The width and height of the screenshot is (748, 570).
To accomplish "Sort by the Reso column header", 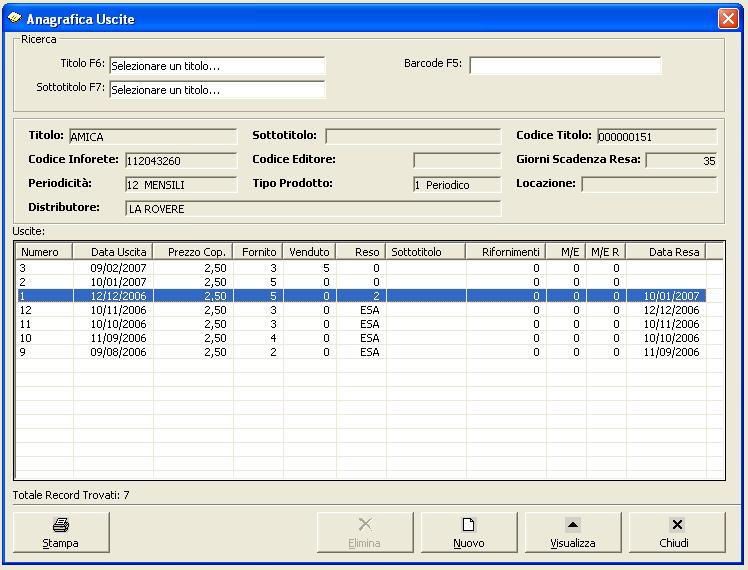I will [361, 251].
